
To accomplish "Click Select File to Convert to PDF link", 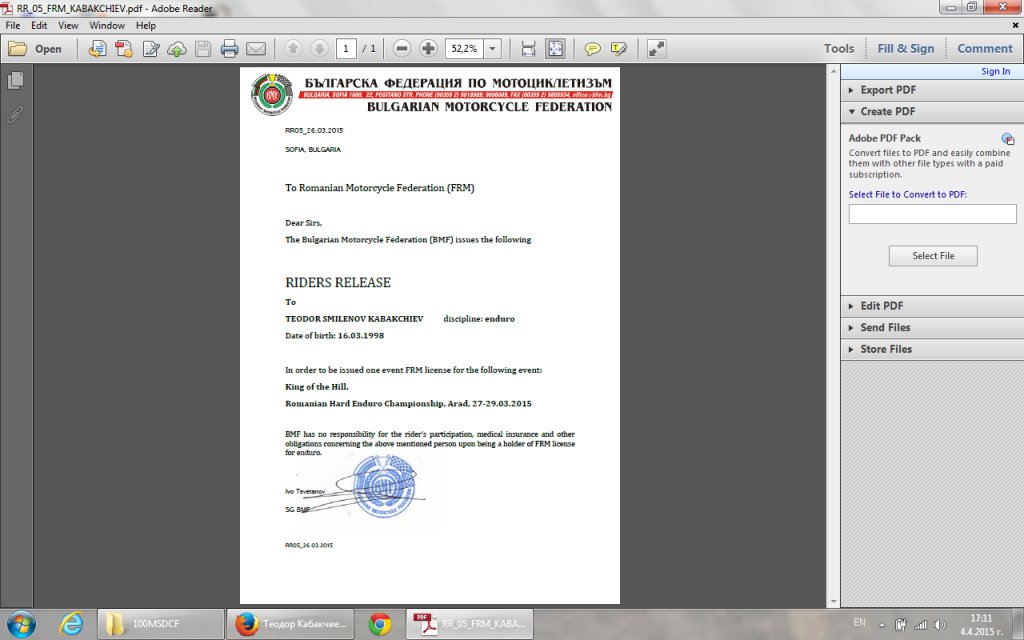I will (x=908, y=195).
